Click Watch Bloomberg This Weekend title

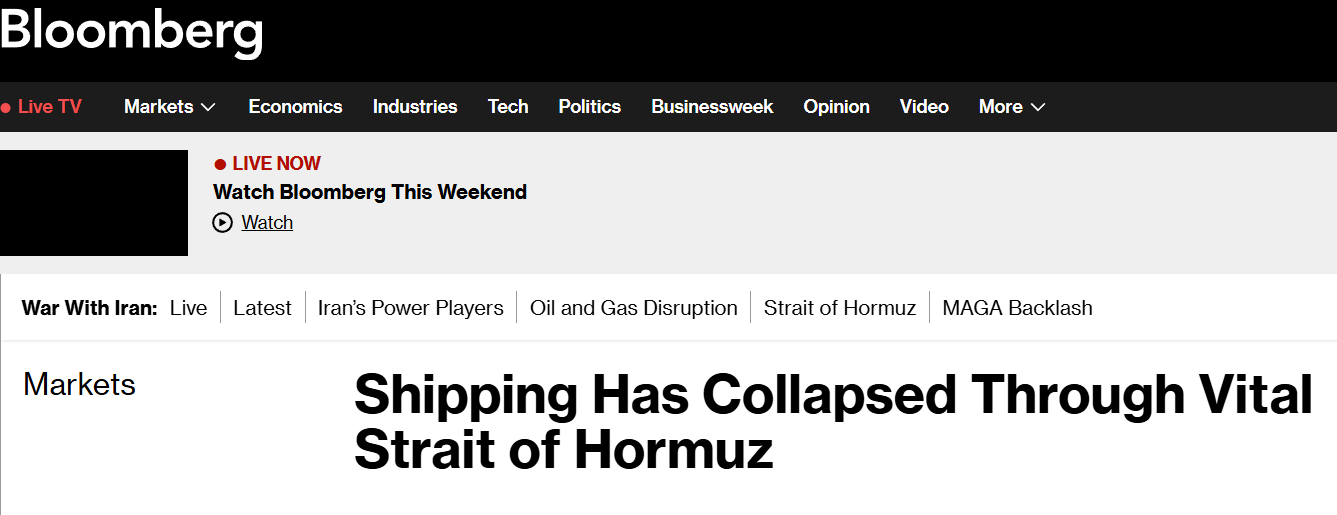coord(370,192)
